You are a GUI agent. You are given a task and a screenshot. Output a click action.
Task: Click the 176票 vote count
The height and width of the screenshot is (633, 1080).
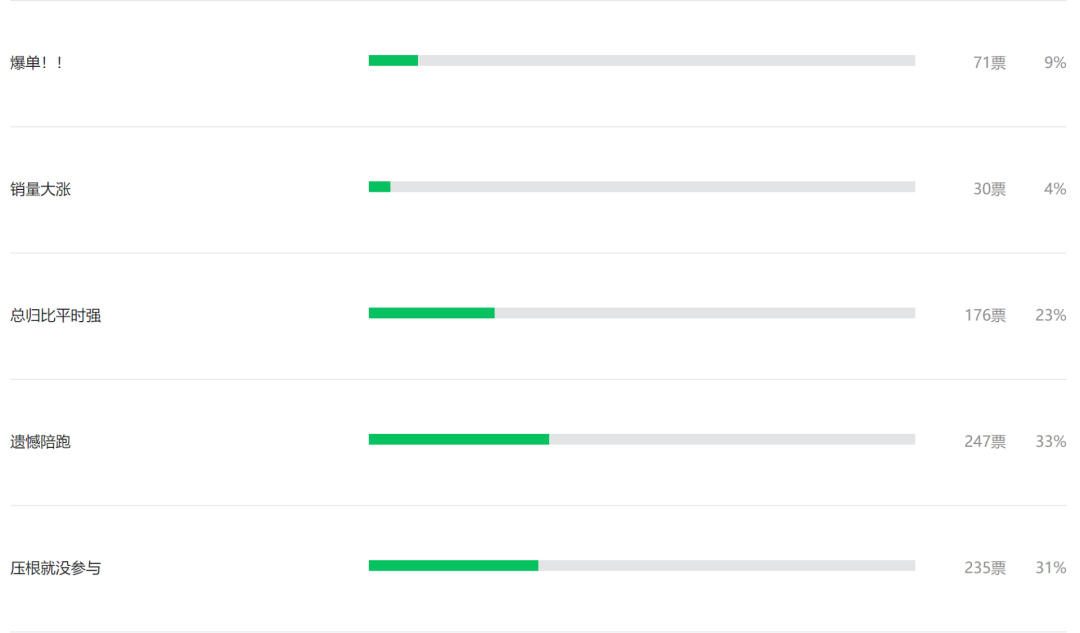click(x=985, y=315)
